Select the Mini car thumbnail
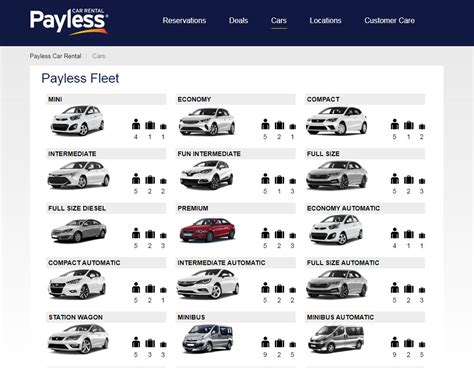 pos(77,120)
